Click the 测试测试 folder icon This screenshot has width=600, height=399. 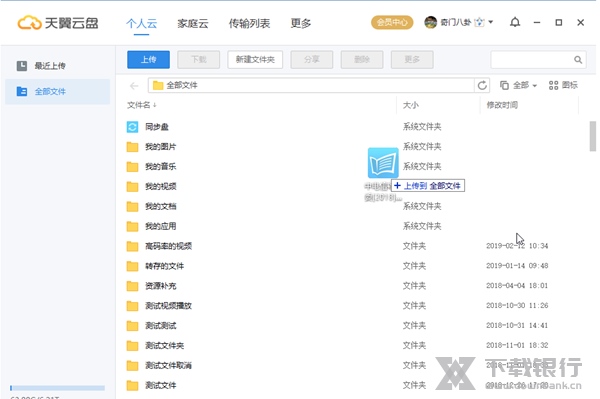click(x=132, y=326)
